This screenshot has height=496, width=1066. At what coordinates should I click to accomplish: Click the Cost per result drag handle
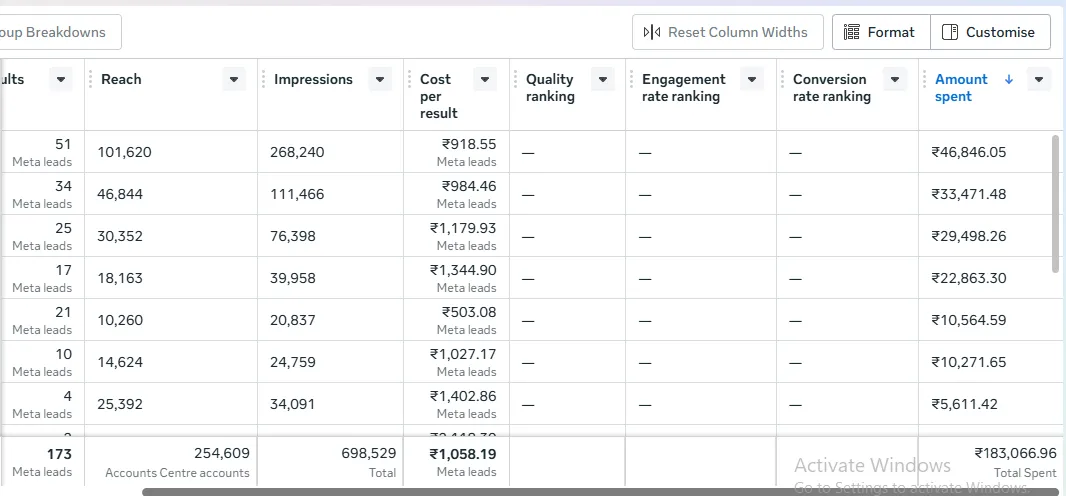pyautogui.click(x=410, y=79)
